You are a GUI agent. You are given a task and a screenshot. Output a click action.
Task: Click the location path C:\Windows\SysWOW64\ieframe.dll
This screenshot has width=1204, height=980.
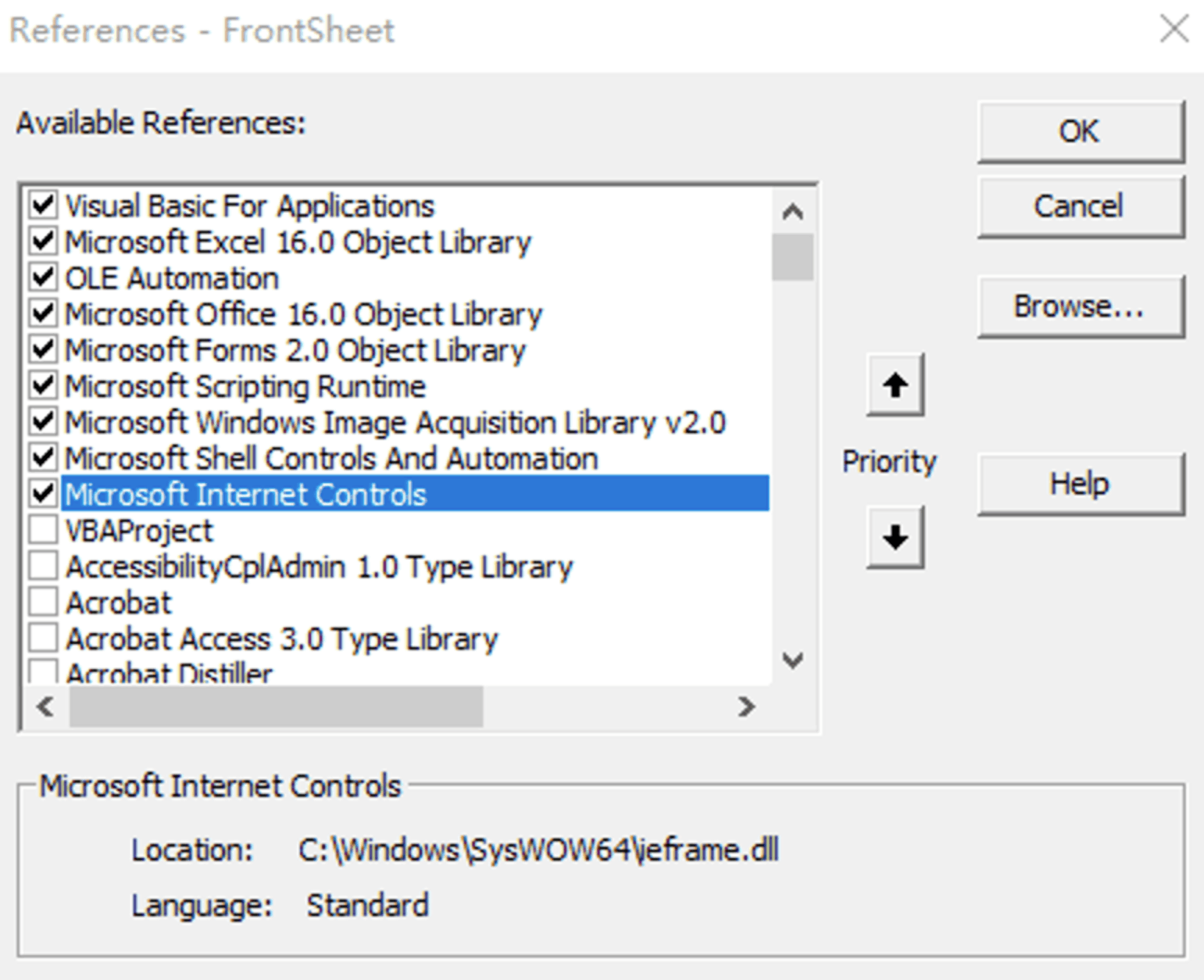539,850
